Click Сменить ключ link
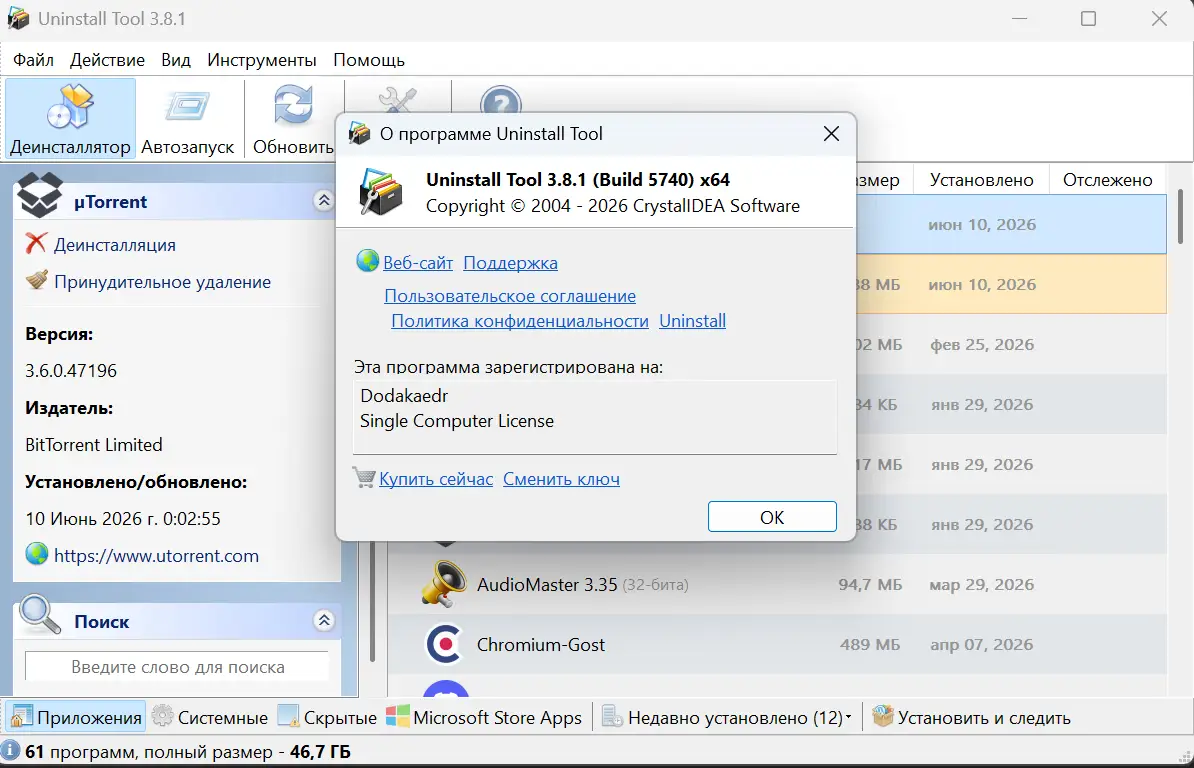The image size is (1194, 768). 561,480
